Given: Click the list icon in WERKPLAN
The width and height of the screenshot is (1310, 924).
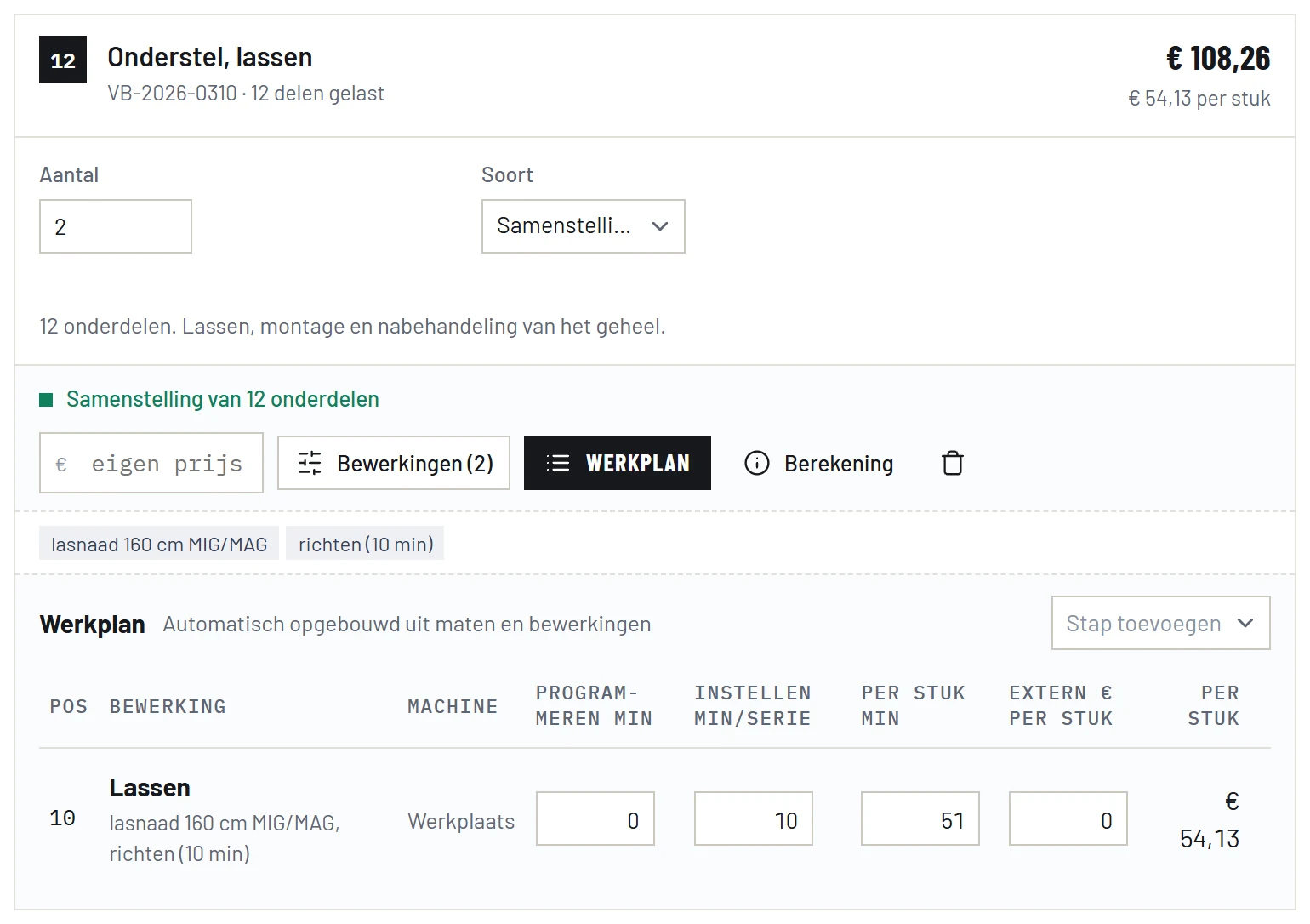Looking at the screenshot, I should click(x=558, y=463).
